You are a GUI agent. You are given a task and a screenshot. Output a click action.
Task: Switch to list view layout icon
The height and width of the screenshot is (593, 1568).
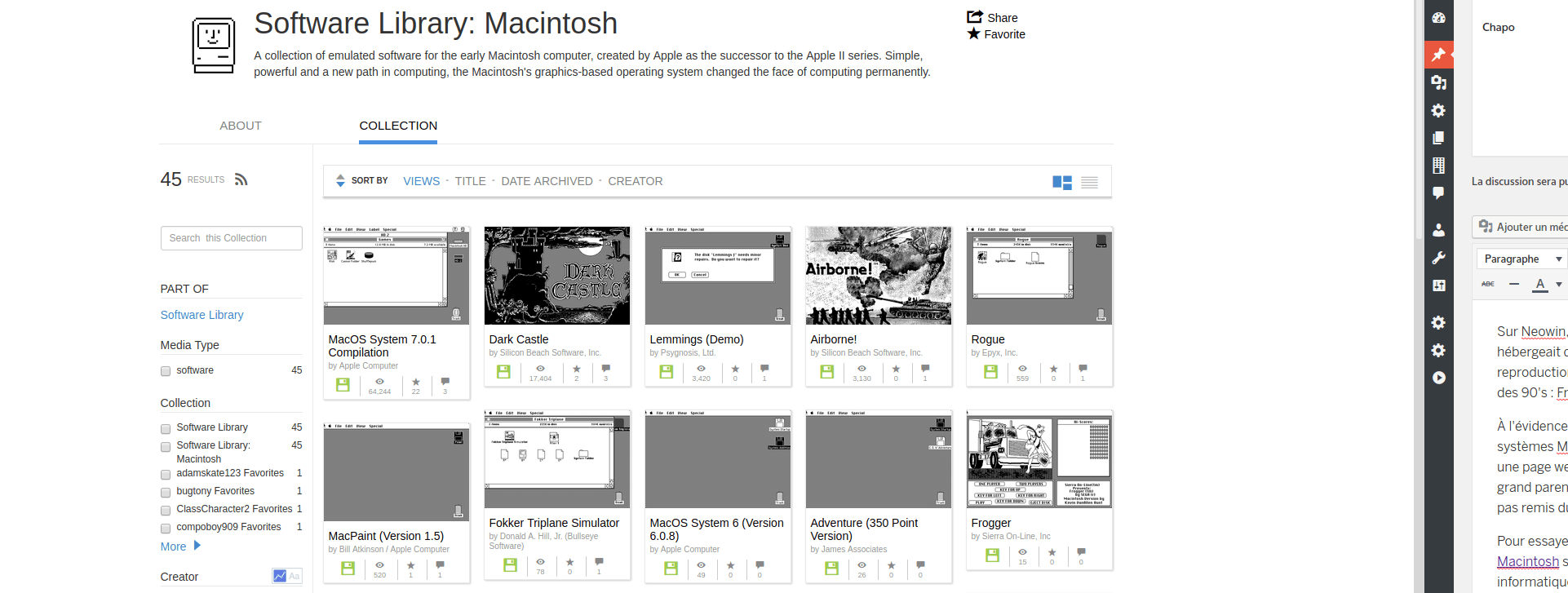[1089, 183]
